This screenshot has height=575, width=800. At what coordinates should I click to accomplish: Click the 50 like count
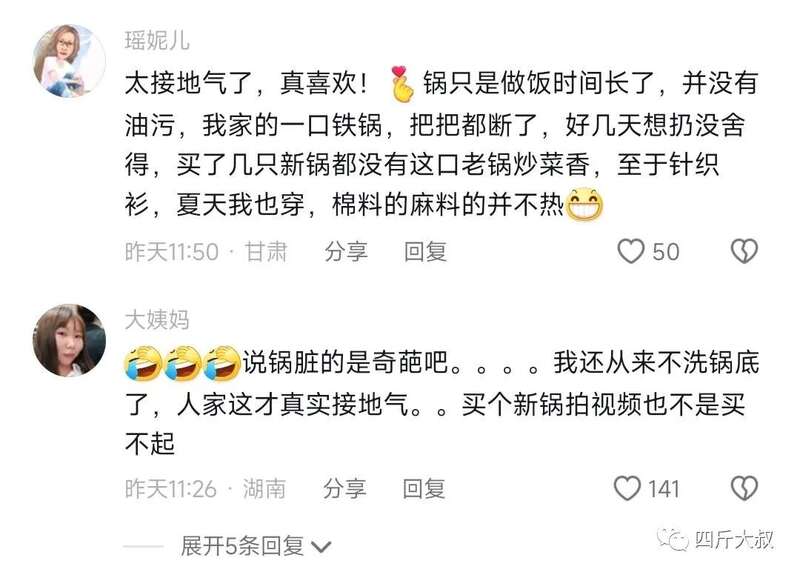point(666,252)
